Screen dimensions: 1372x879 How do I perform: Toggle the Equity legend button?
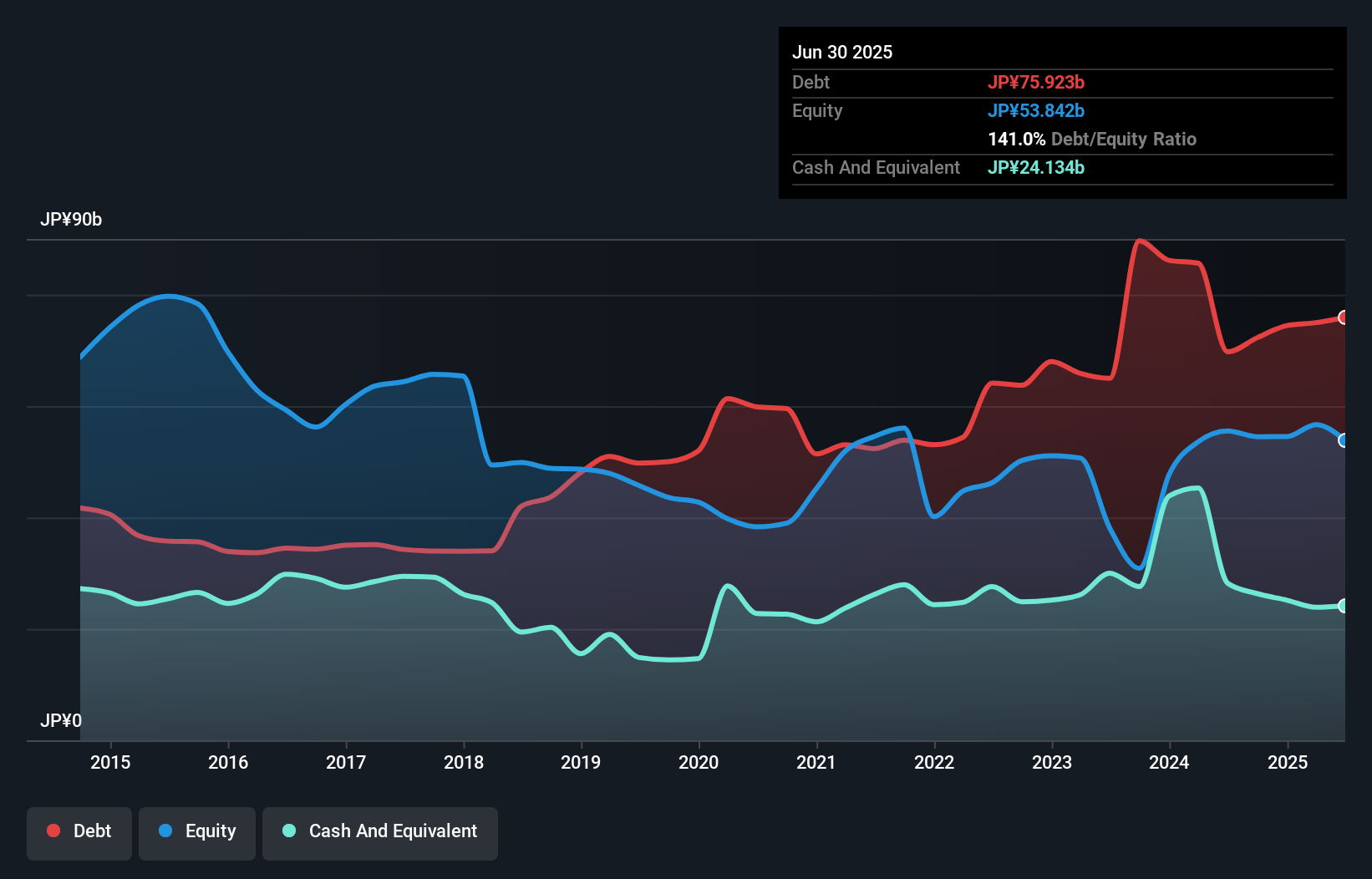pyautogui.click(x=197, y=831)
